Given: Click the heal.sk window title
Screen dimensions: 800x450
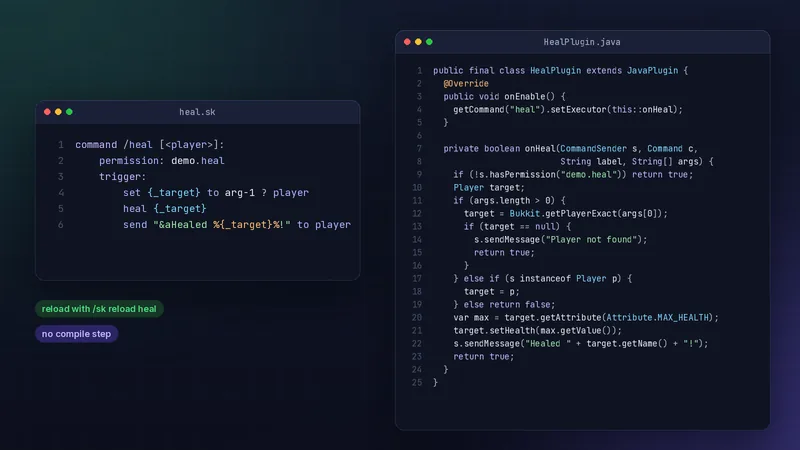Looking at the screenshot, I should coord(197,112).
